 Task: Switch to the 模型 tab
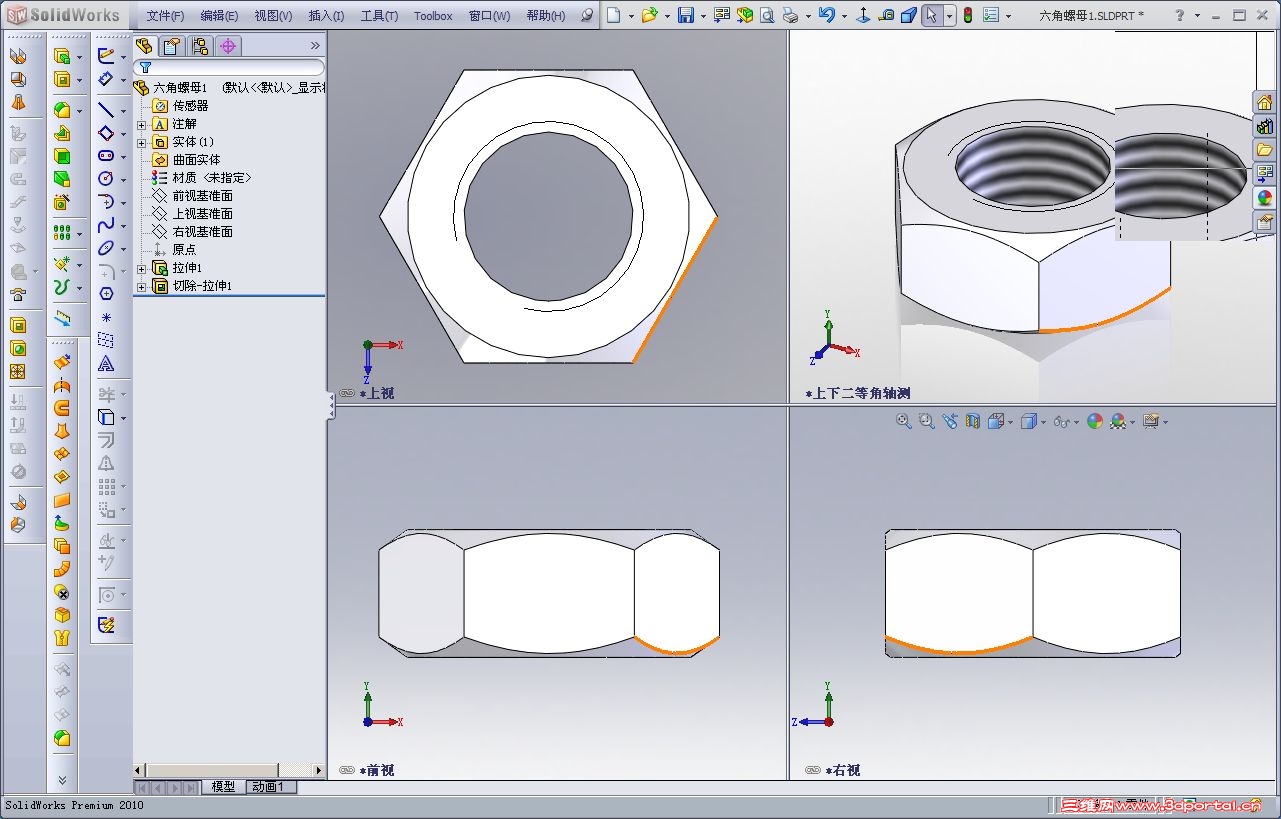coord(223,787)
